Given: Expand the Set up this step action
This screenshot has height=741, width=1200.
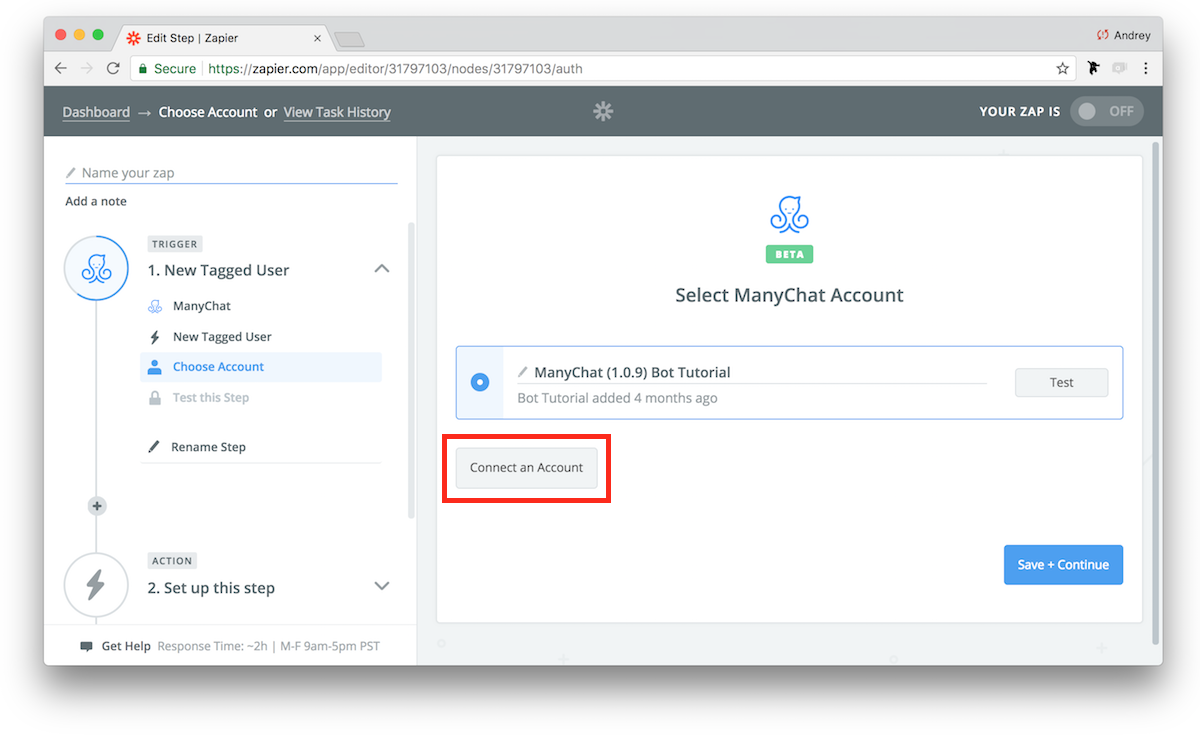Looking at the screenshot, I should [382, 586].
